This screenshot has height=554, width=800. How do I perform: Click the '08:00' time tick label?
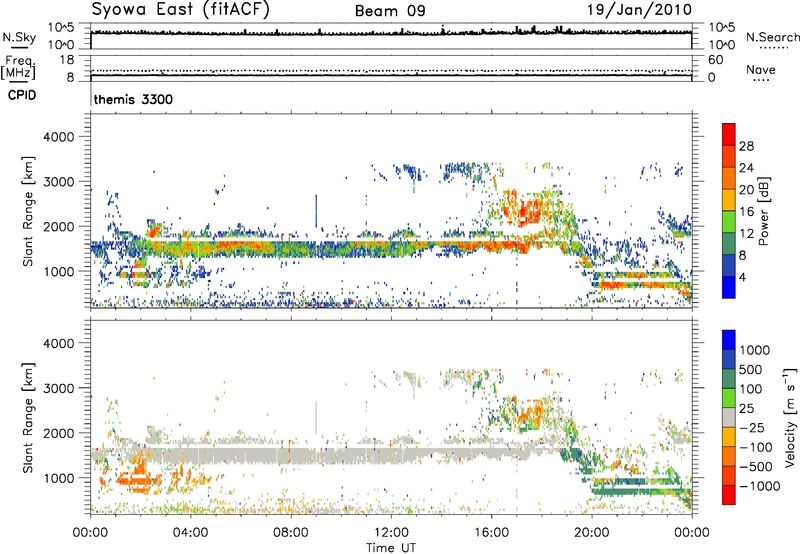[291, 533]
